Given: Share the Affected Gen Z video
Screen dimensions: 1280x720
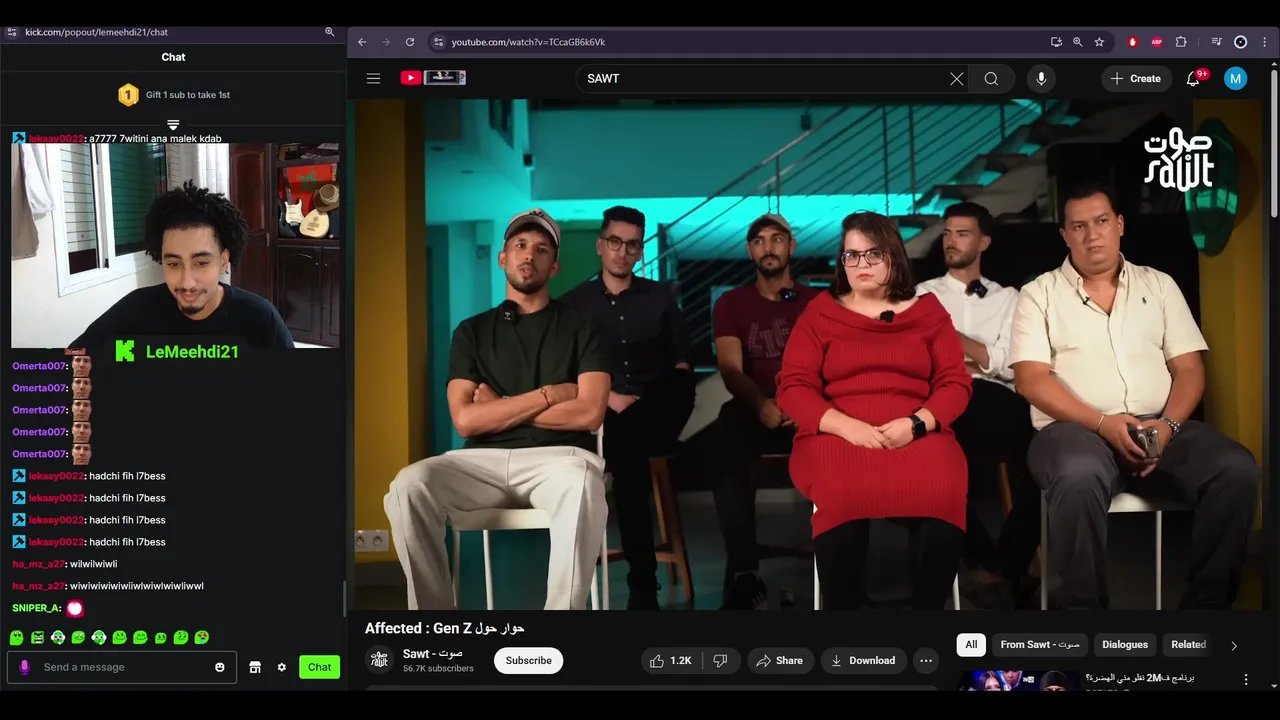Looking at the screenshot, I should (x=779, y=661).
